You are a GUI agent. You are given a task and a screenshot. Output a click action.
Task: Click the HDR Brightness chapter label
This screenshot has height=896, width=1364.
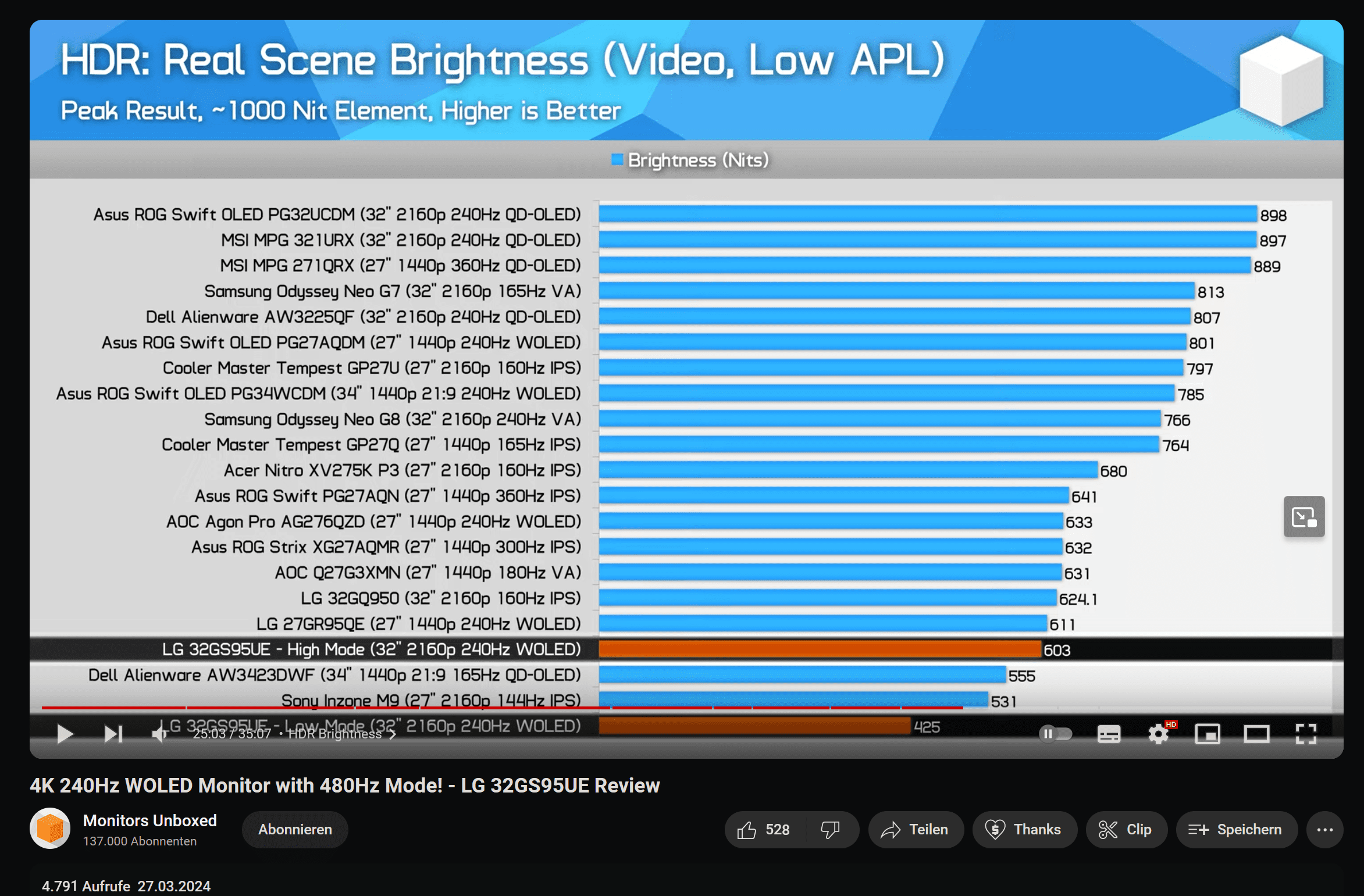point(335,734)
